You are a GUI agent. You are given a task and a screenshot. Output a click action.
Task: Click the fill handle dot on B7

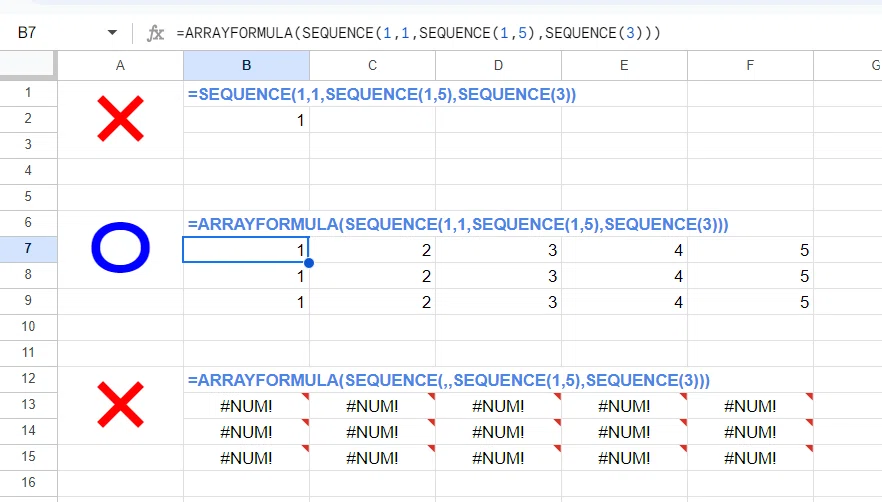309,263
